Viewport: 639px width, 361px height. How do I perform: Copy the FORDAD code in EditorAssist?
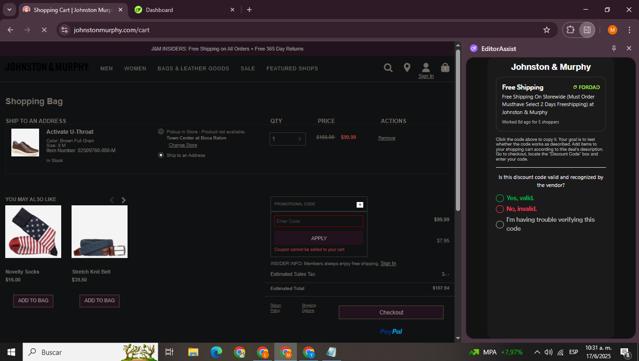pos(586,87)
